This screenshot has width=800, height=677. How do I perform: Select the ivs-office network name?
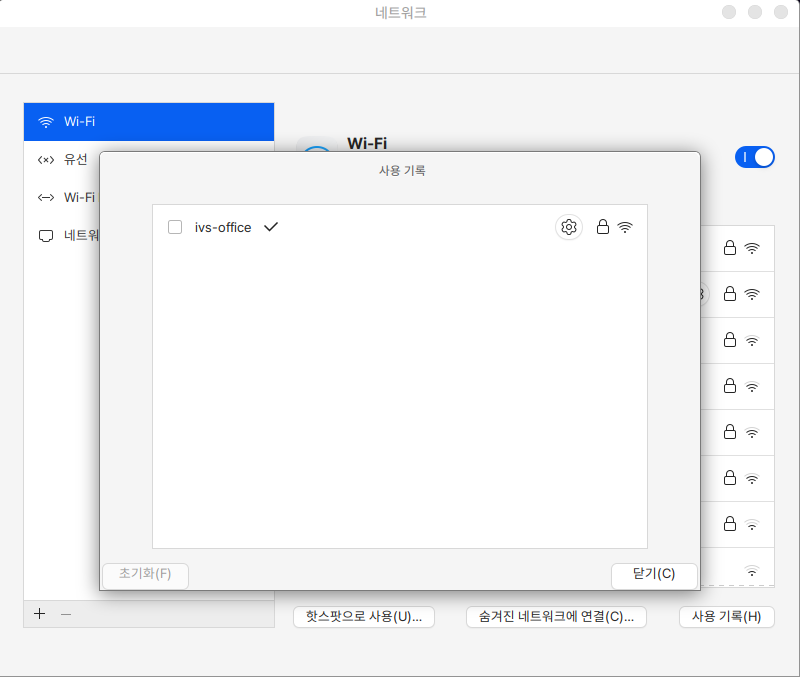coord(223,227)
